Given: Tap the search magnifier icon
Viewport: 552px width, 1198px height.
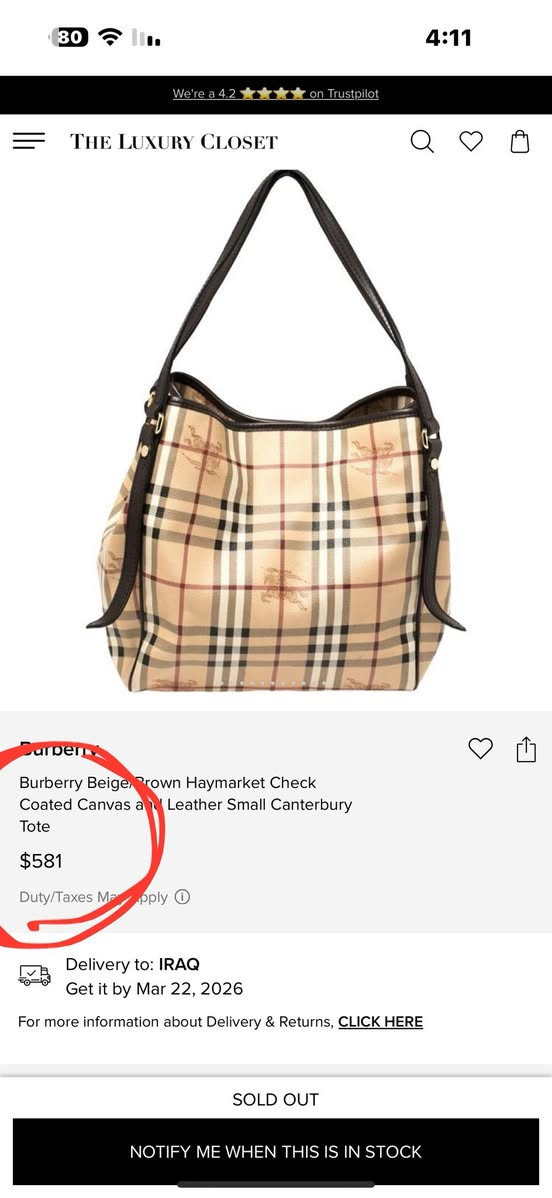Looking at the screenshot, I should 422,141.
